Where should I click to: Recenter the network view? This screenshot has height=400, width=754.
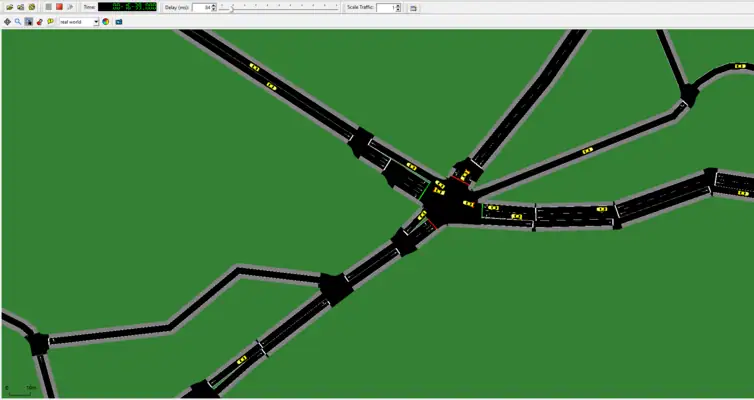coord(7,21)
